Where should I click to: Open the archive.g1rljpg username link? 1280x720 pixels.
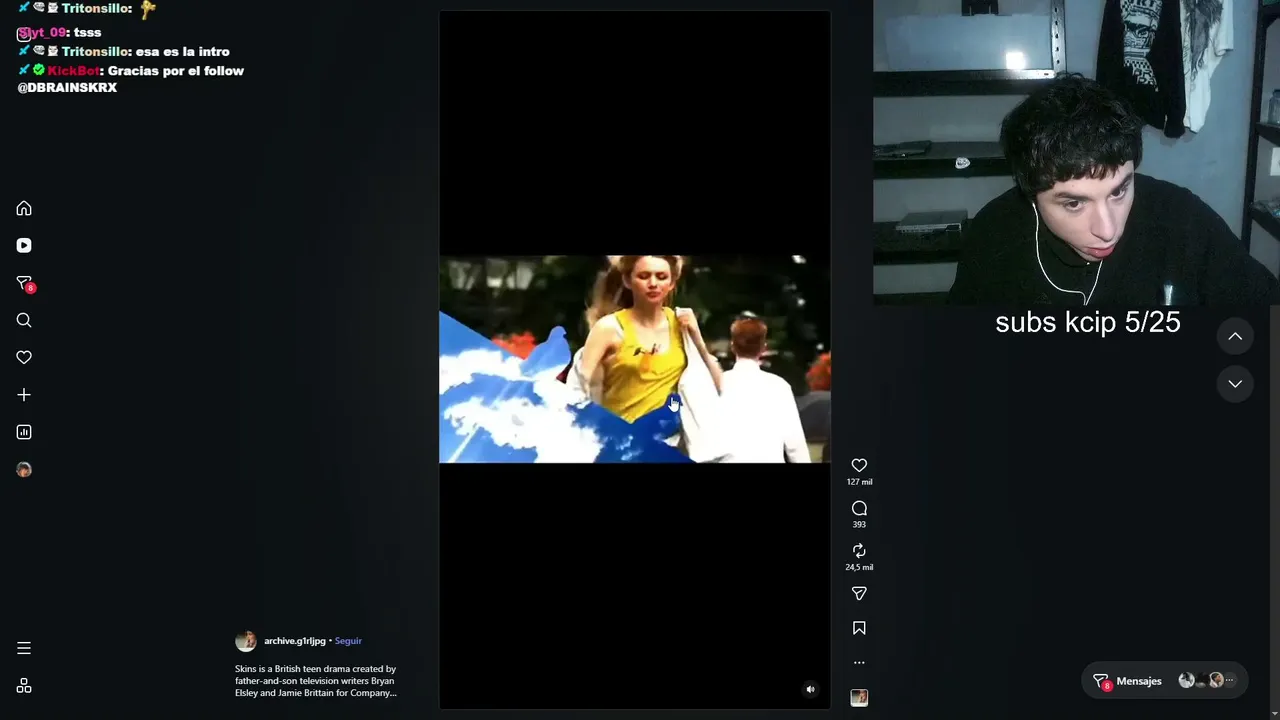click(x=295, y=641)
